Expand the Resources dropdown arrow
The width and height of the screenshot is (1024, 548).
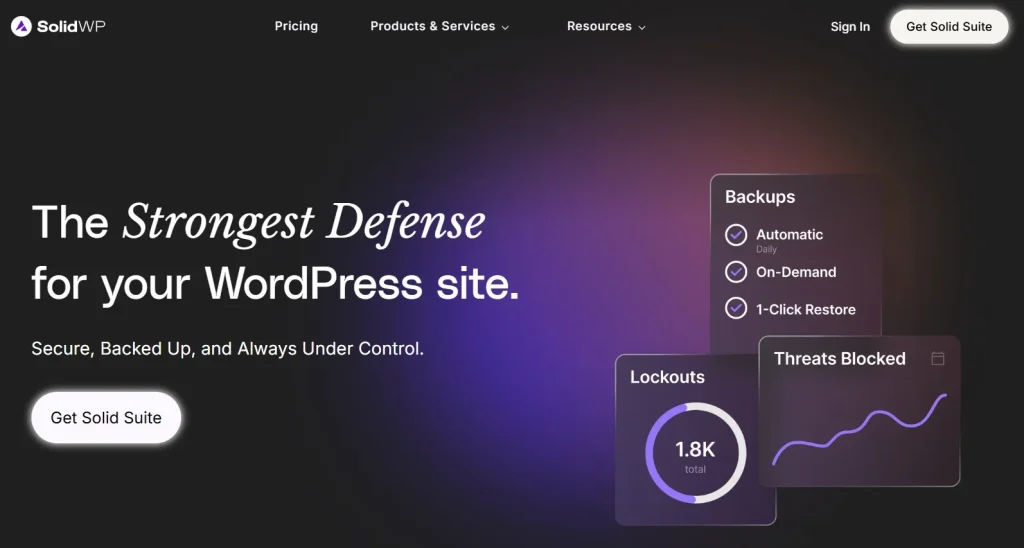coord(642,28)
